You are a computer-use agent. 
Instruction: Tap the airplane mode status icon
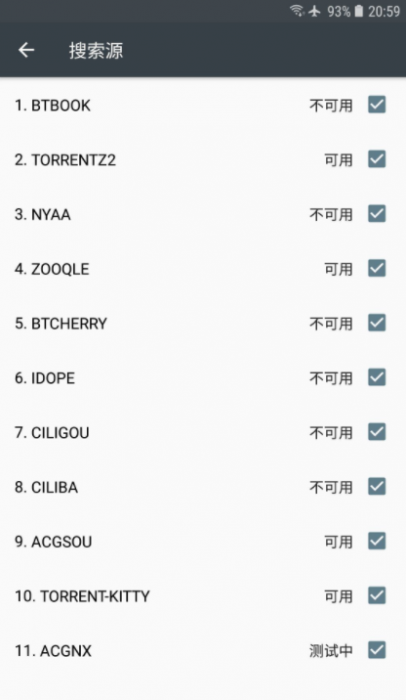315,11
